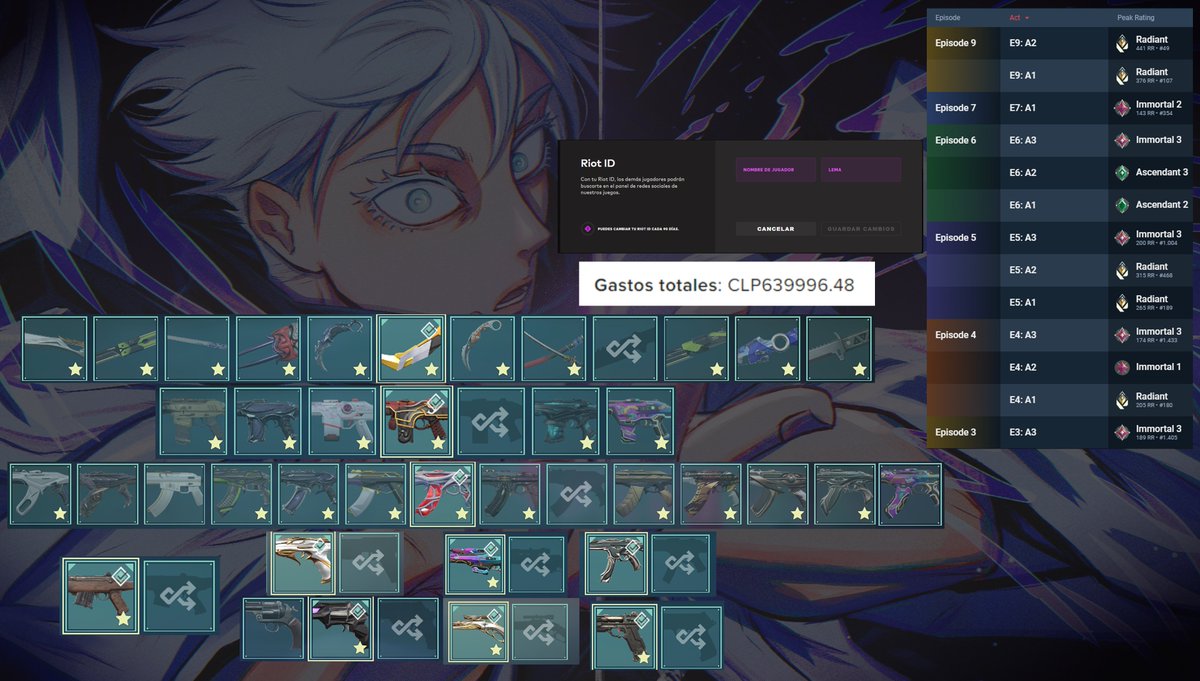Click the CANCELAR button in Riot ID dialog
Viewport: 1200px width, 681px height.
coord(776,229)
